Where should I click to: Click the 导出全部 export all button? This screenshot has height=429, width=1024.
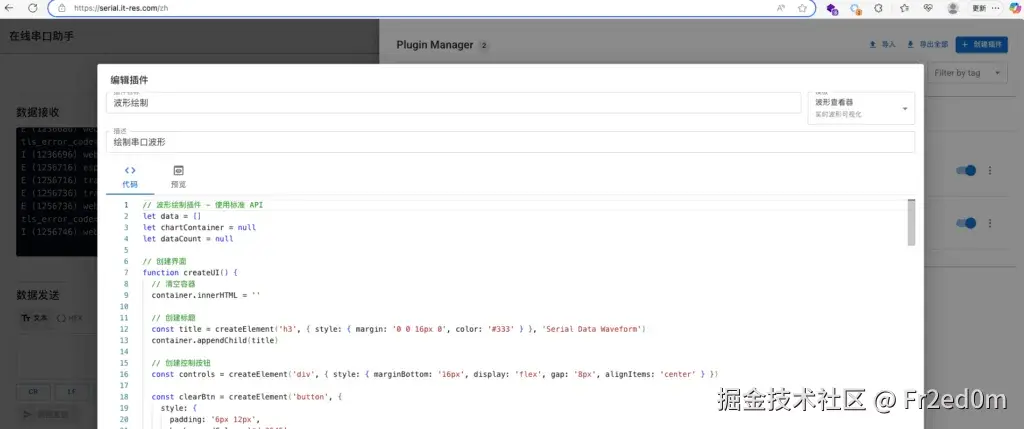(927, 44)
